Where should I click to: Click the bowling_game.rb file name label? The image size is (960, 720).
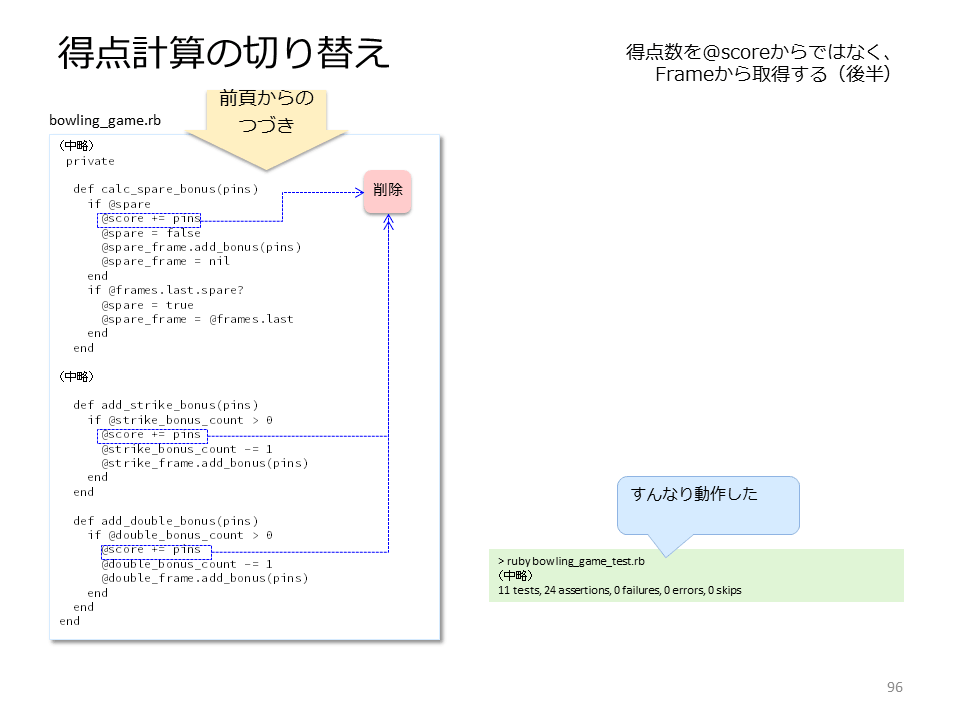point(105,120)
